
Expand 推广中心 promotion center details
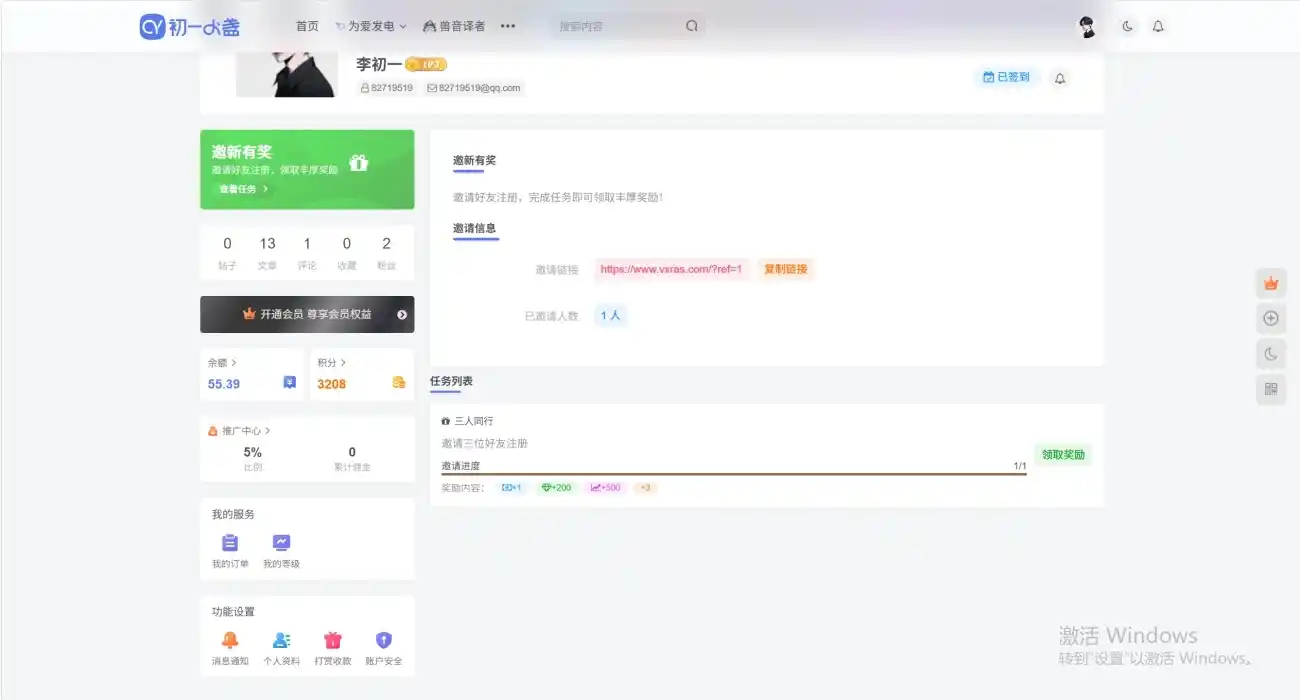(241, 430)
